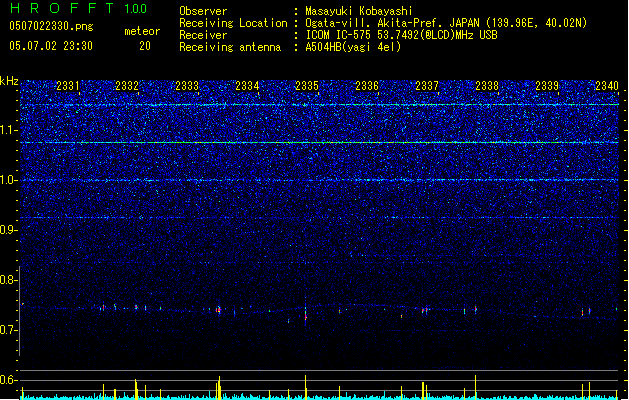
Task: Click the HROFFT 1.0.0 title text
Action: [79, 8]
